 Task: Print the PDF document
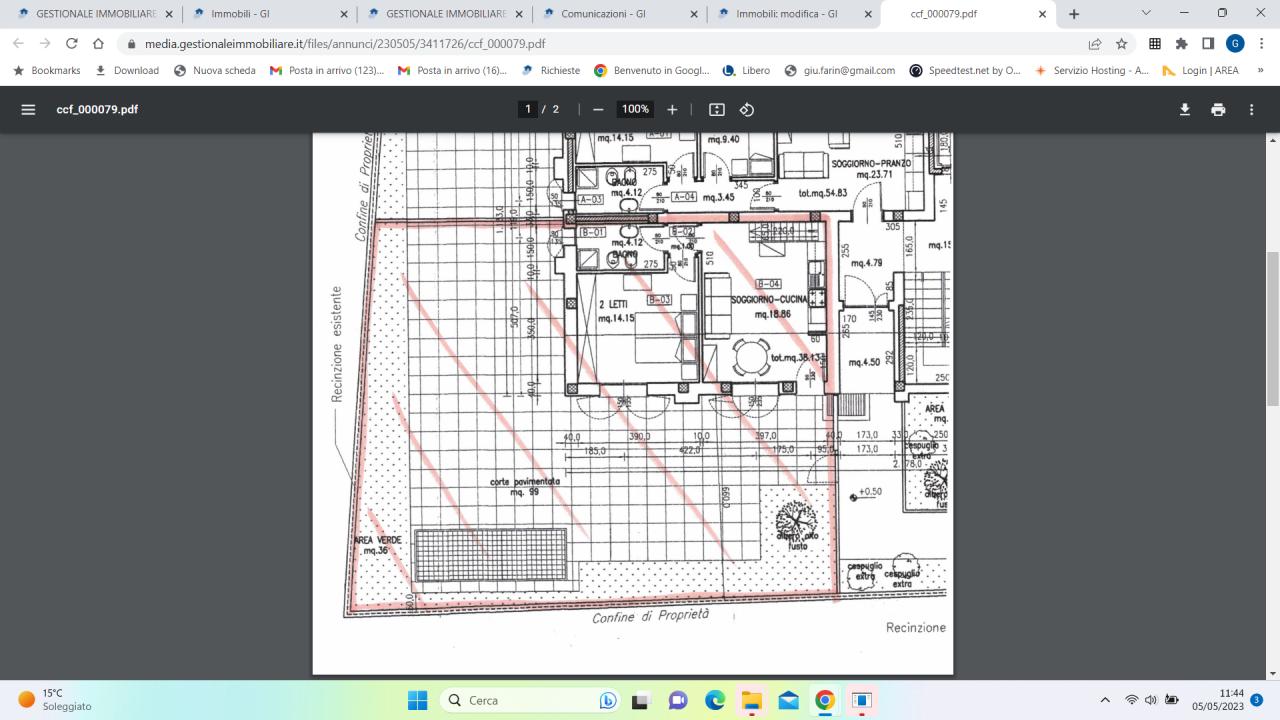1218,109
